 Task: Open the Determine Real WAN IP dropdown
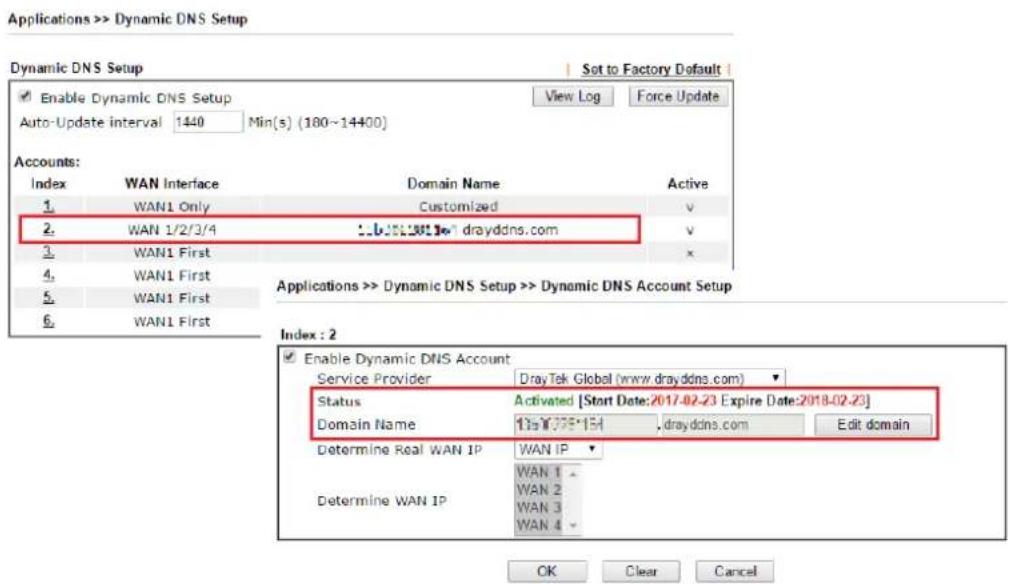[558, 449]
